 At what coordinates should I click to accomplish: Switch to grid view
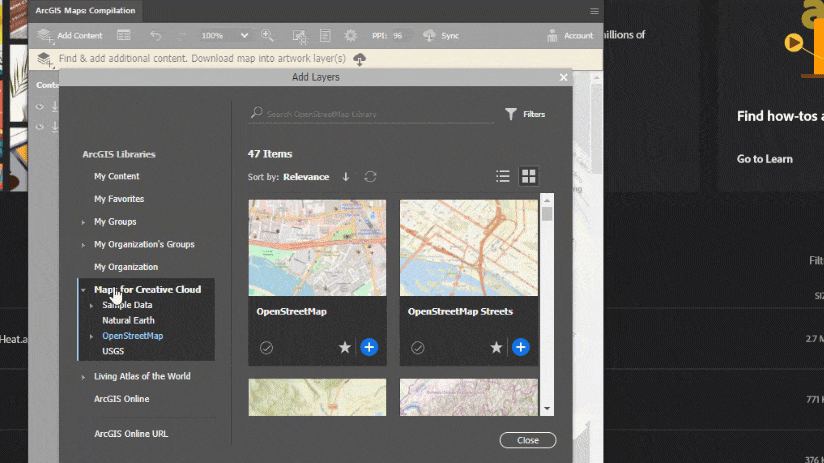coord(529,176)
